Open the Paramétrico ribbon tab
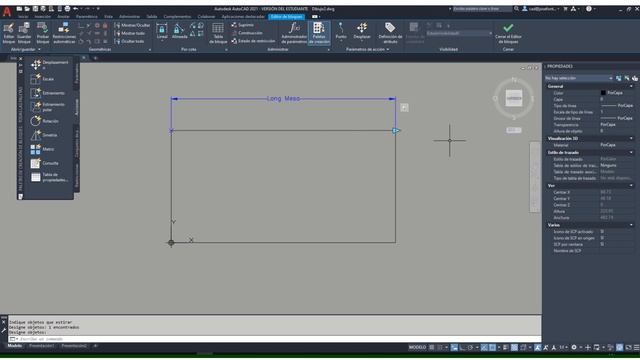This screenshot has width=640, height=360. 87,17
